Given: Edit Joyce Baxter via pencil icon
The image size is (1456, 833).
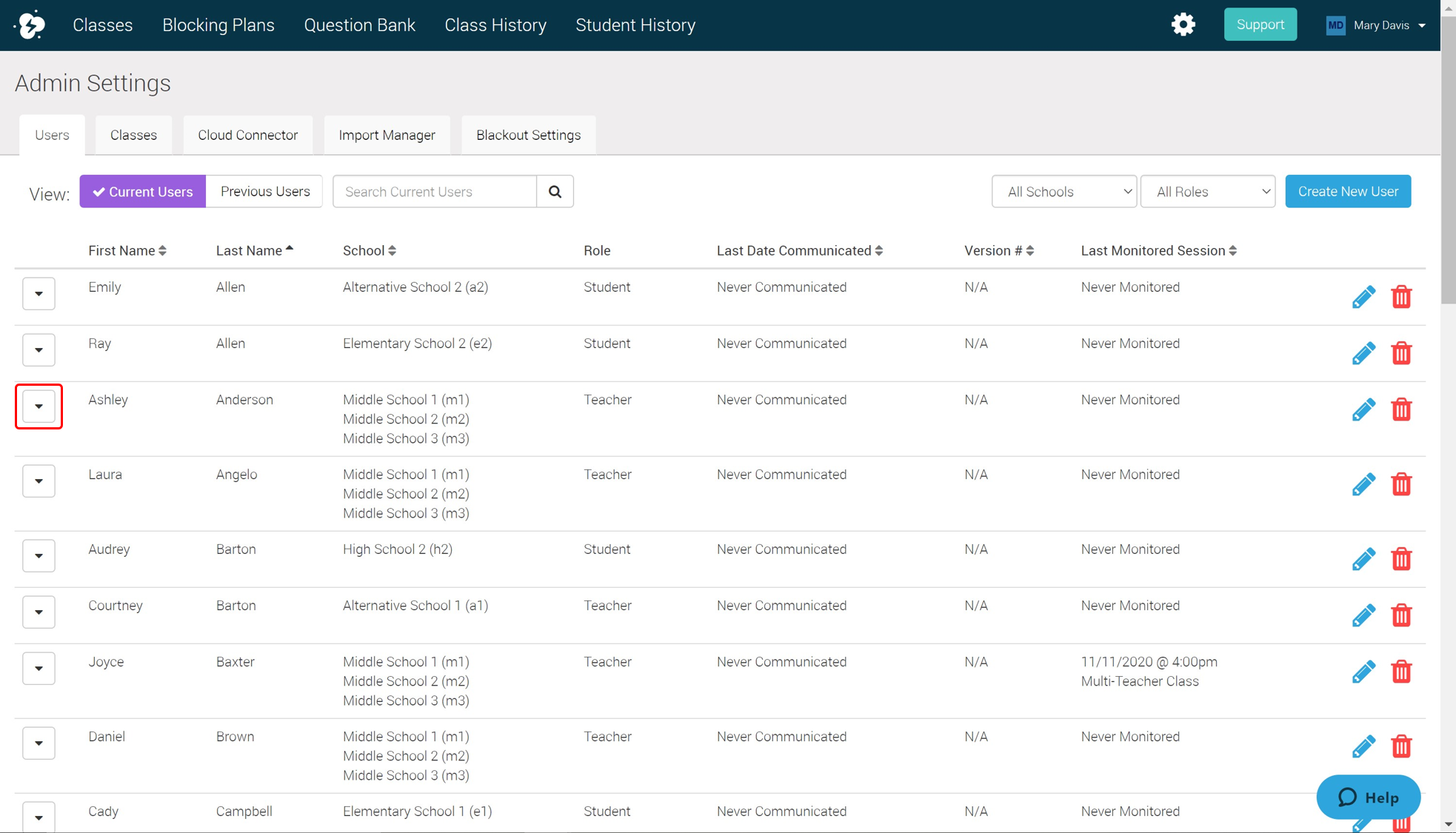Looking at the screenshot, I should click(1363, 672).
